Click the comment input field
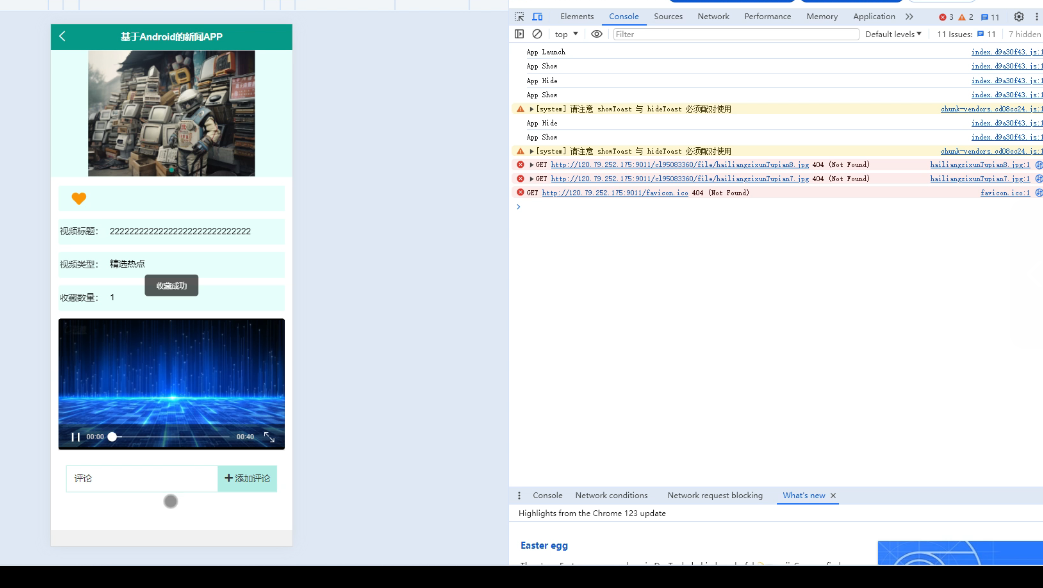The width and height of the screenshot is (1043, 588). tap(142, 478)
